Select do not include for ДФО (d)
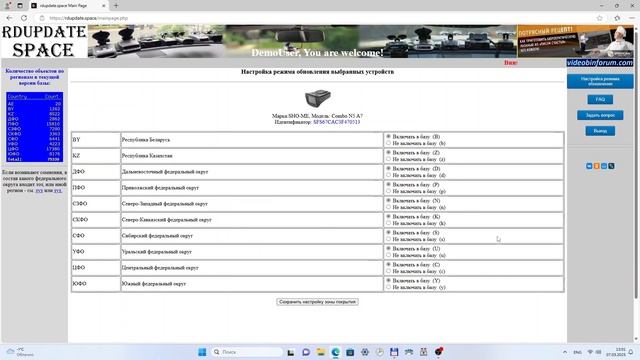This screenshot has height=360, width=640. pos(388,175)
